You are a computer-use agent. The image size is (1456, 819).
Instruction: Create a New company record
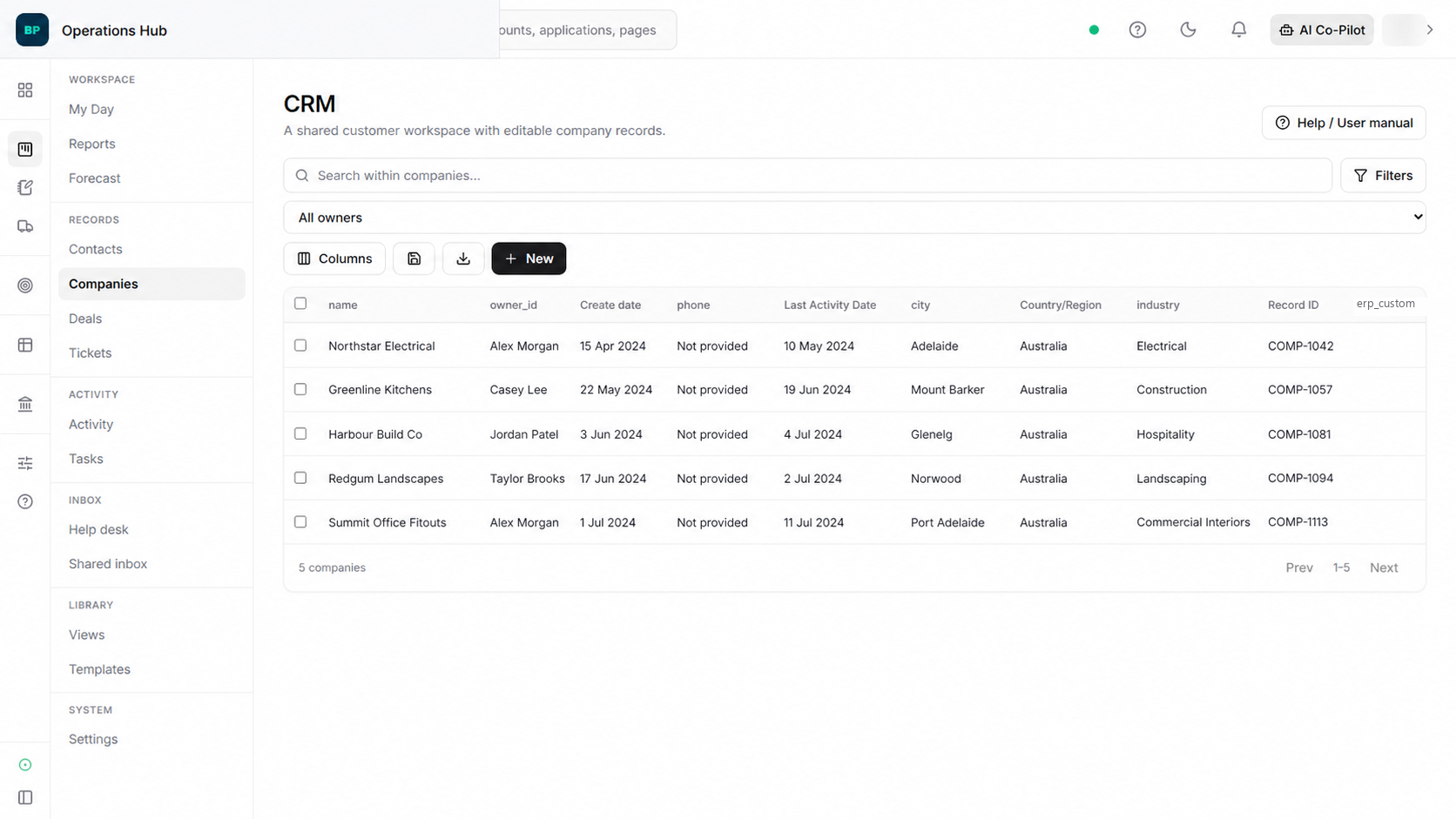point(529,258)
